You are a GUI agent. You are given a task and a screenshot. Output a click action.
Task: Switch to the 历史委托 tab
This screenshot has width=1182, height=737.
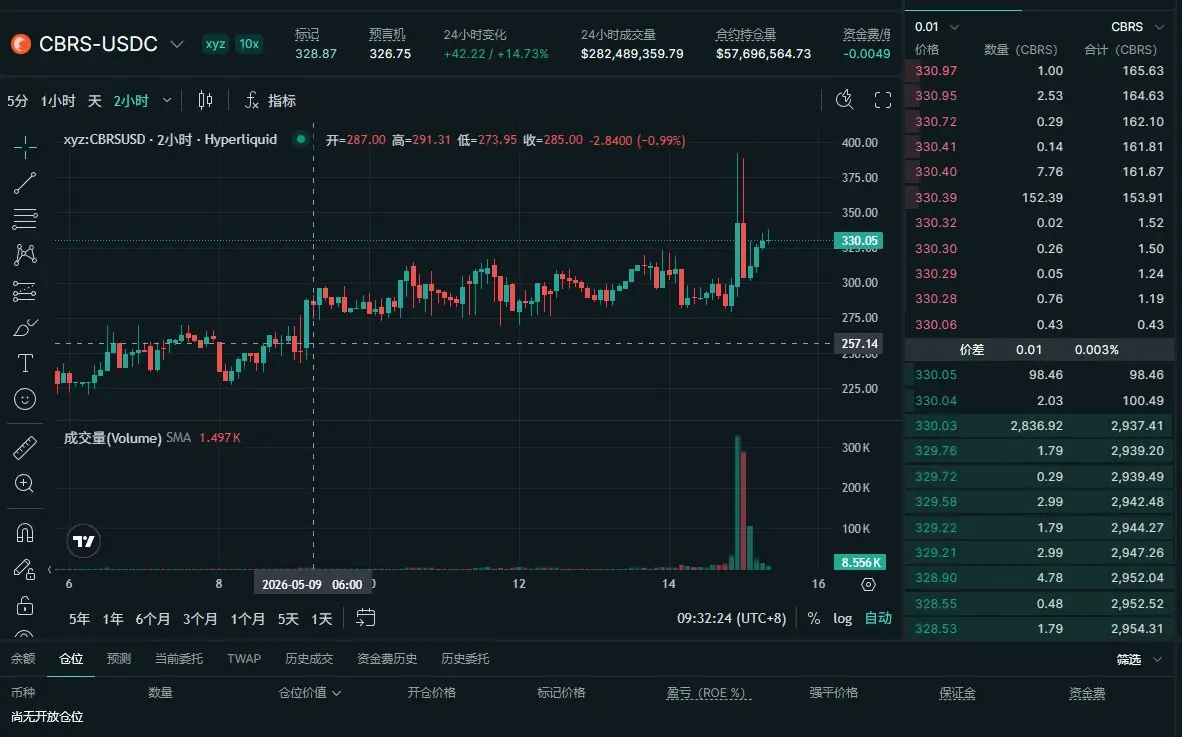pyautogui.click(x=465, y=659)
